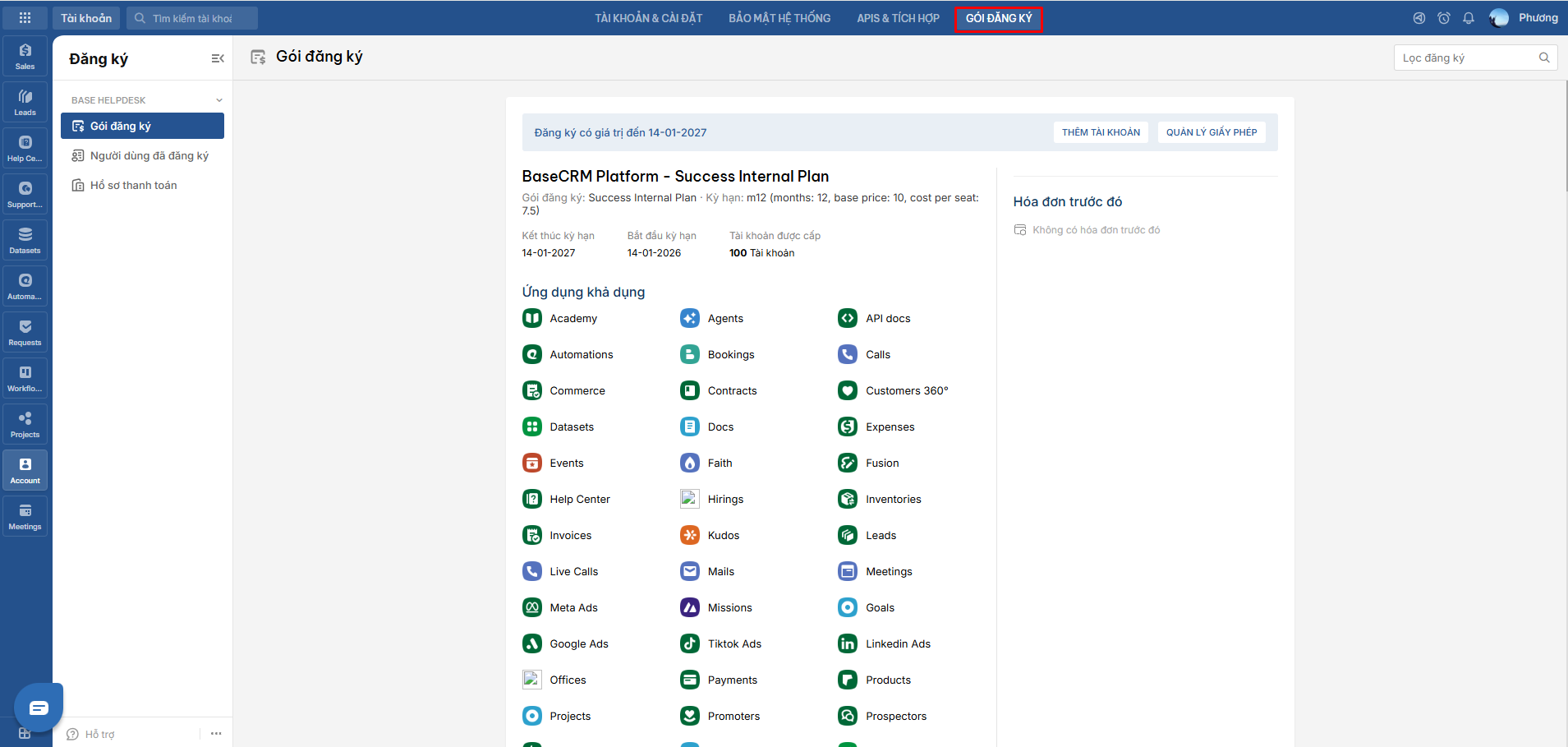Click the Lọc đăng ký filter field
This screenshot has height=747, width=1568.
(x=1475, y=58)
